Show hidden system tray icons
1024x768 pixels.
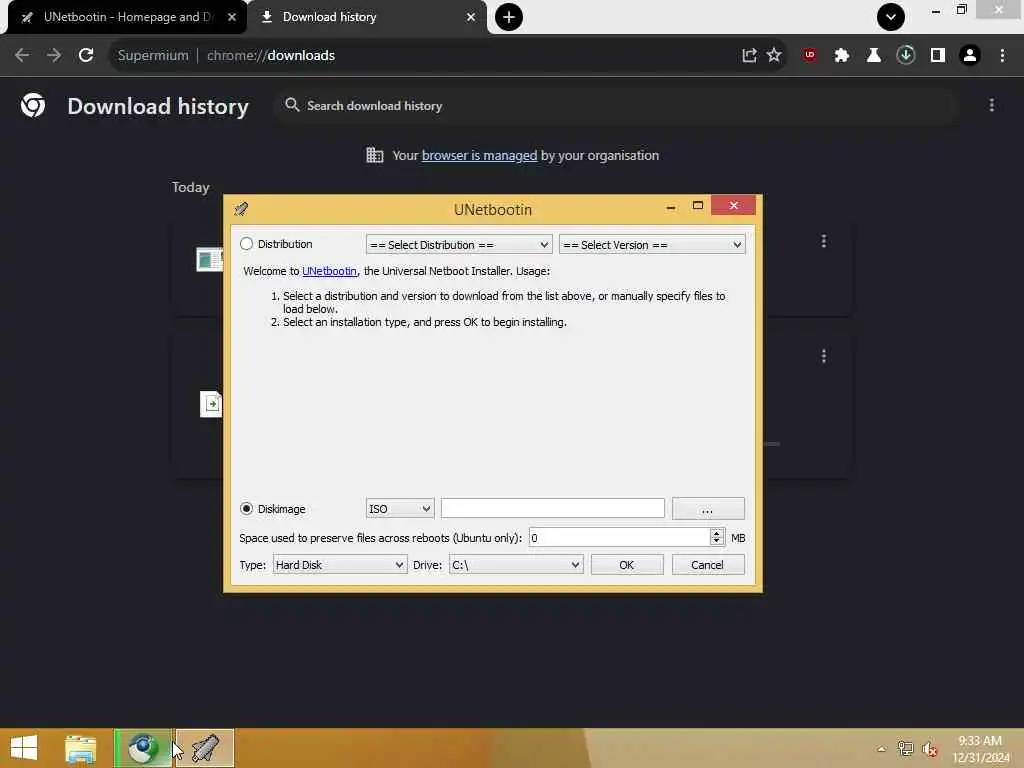882,749
